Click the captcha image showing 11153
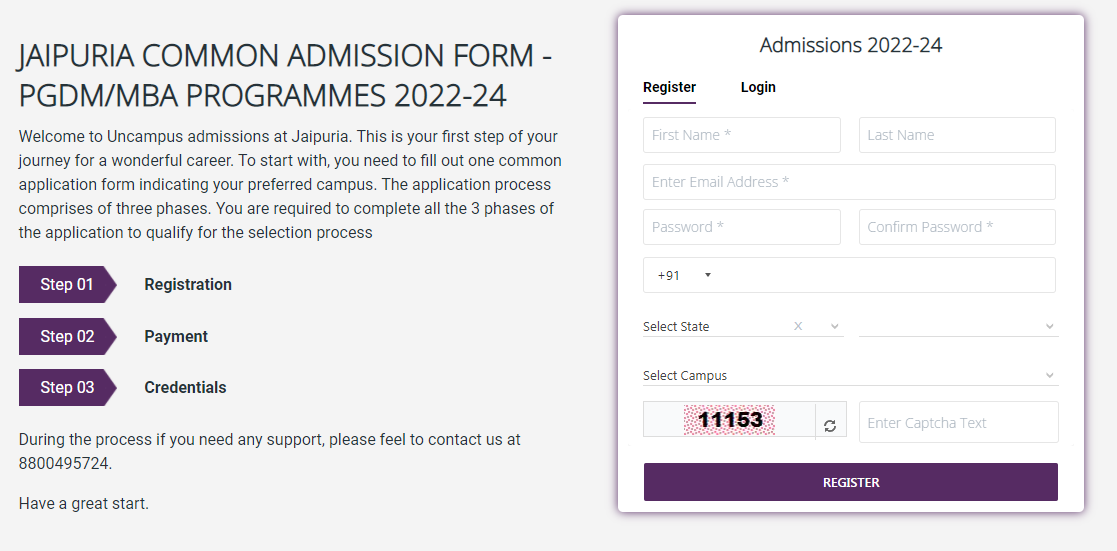This screenshot has width=1117, height=551. point(729,420)
